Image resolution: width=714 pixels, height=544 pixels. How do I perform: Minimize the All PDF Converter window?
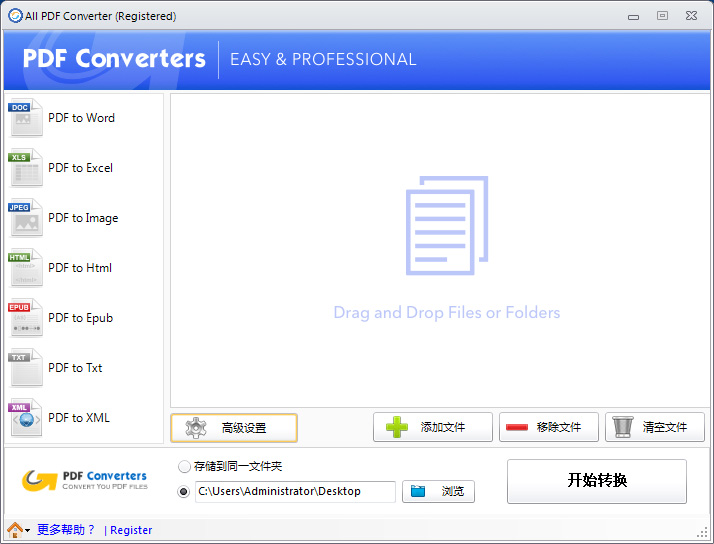pos(633,17)
